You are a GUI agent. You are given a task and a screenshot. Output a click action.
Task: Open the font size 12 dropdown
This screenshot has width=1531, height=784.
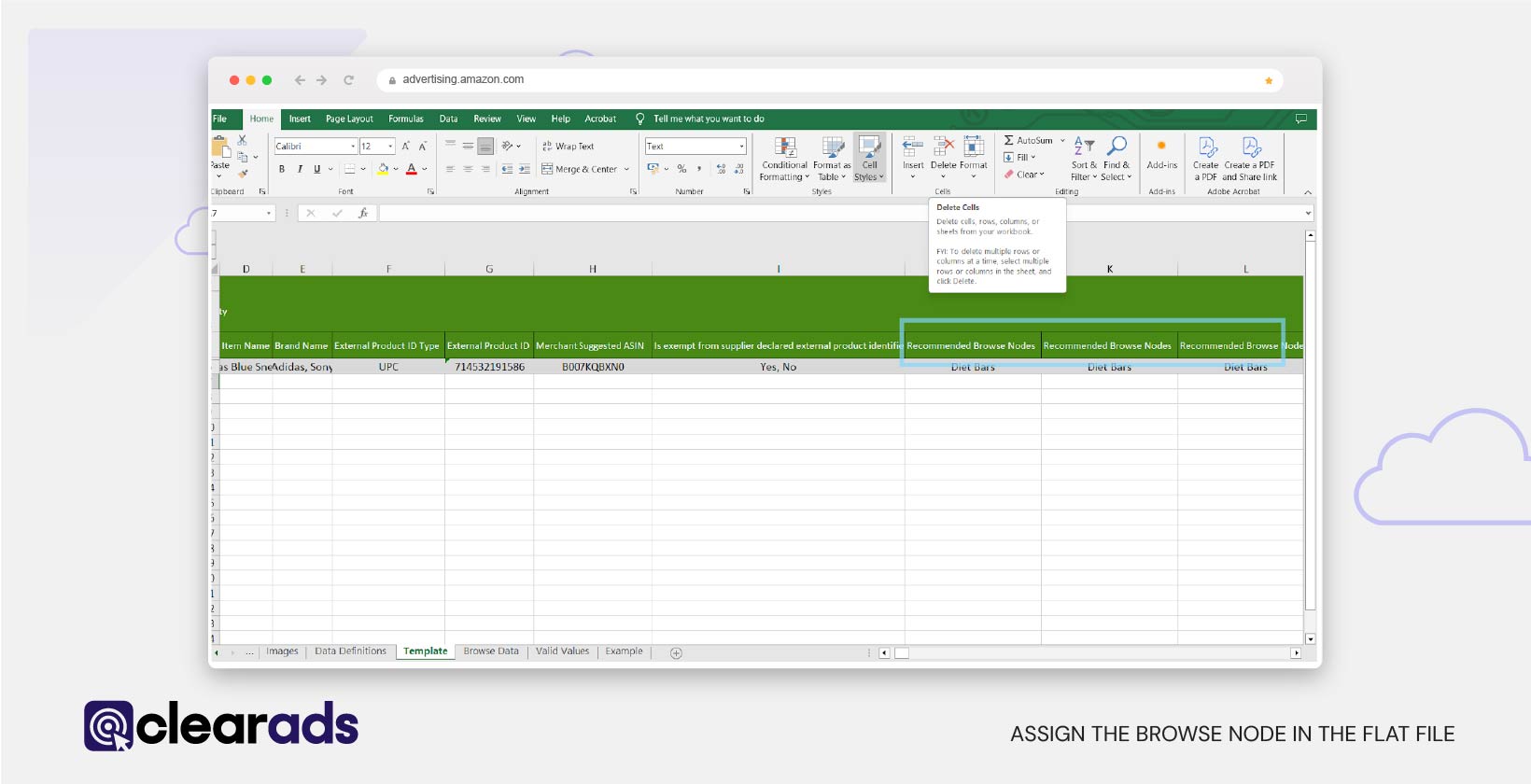(x=391, y=147)
